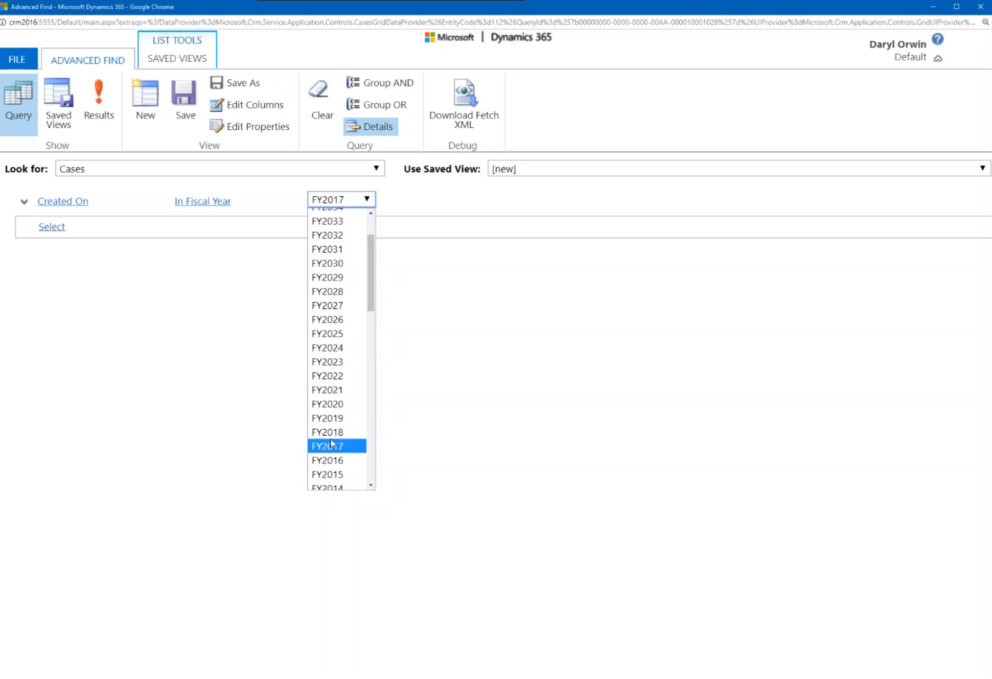
Task: Open the FILE tab
Action: pyautogui.click(x=17, y=59)
